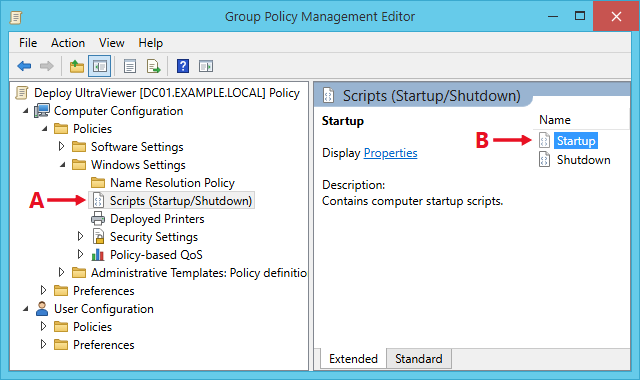Collapse the User Configuration node
Screen dimensions: 640x380
coord(25,309)
